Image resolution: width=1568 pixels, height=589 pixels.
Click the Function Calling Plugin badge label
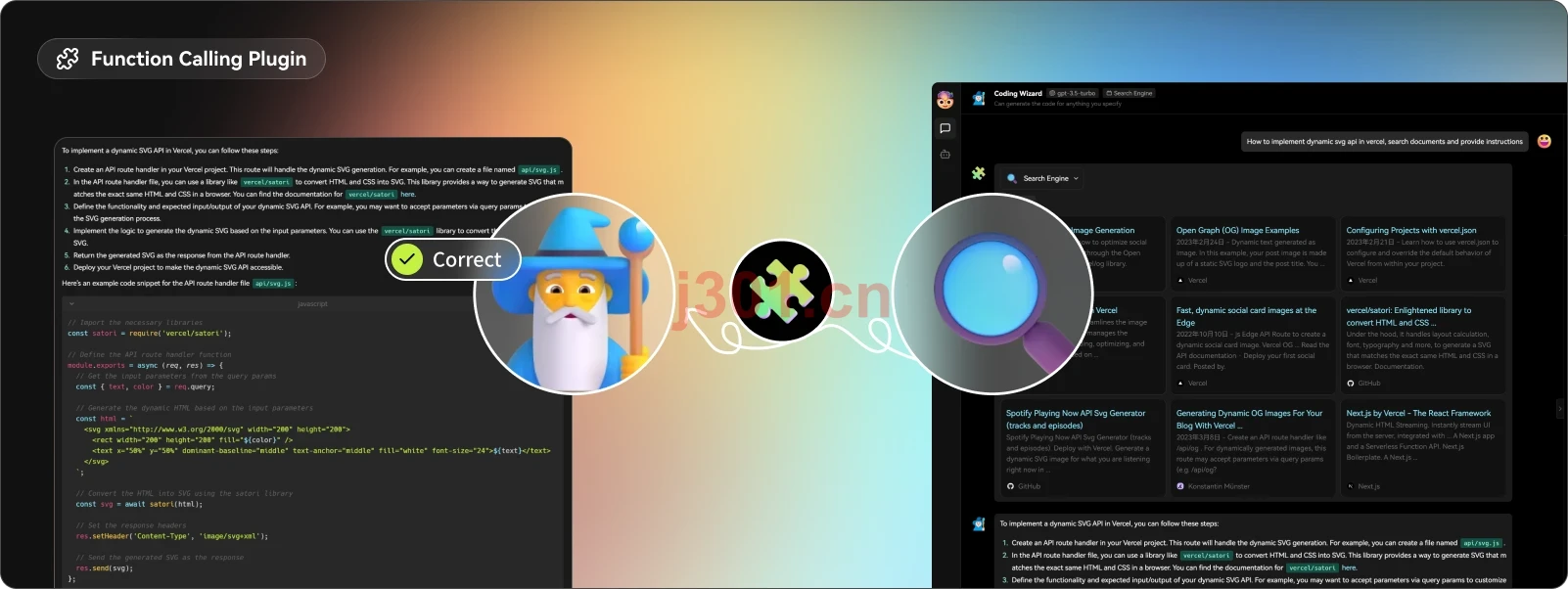(199, 59)
